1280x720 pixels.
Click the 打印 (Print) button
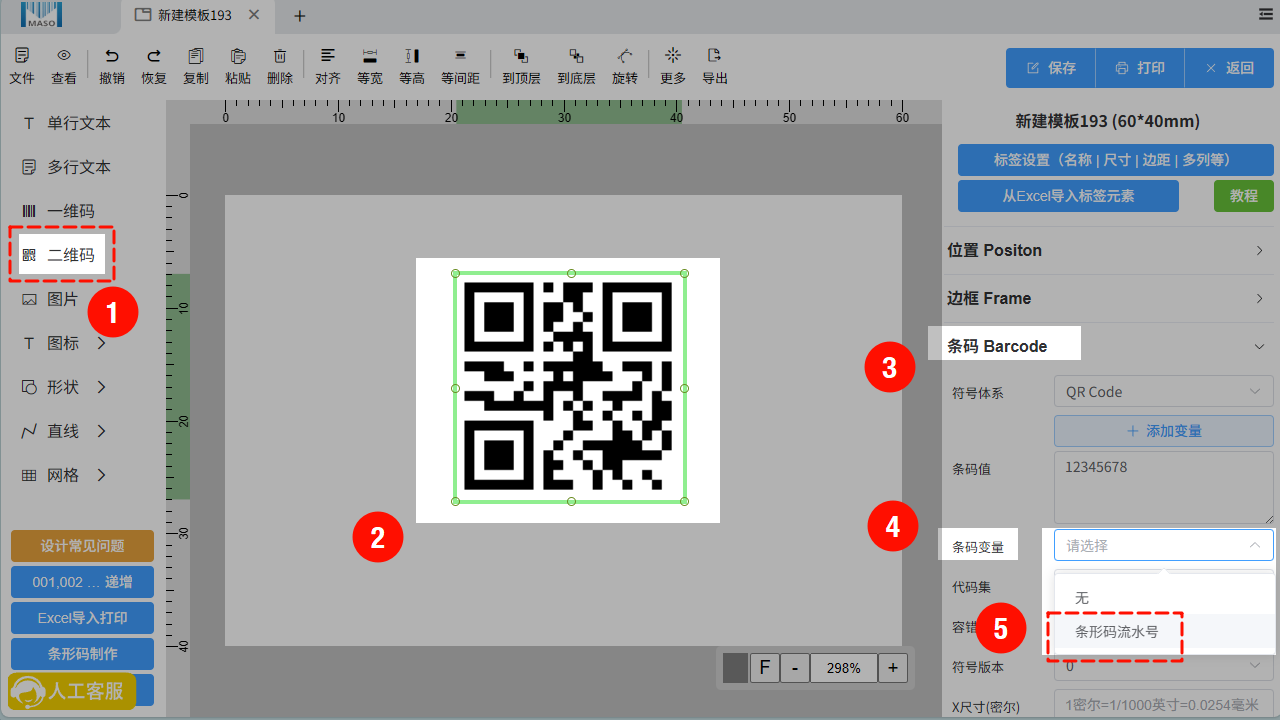click(x=1140, y=68)
